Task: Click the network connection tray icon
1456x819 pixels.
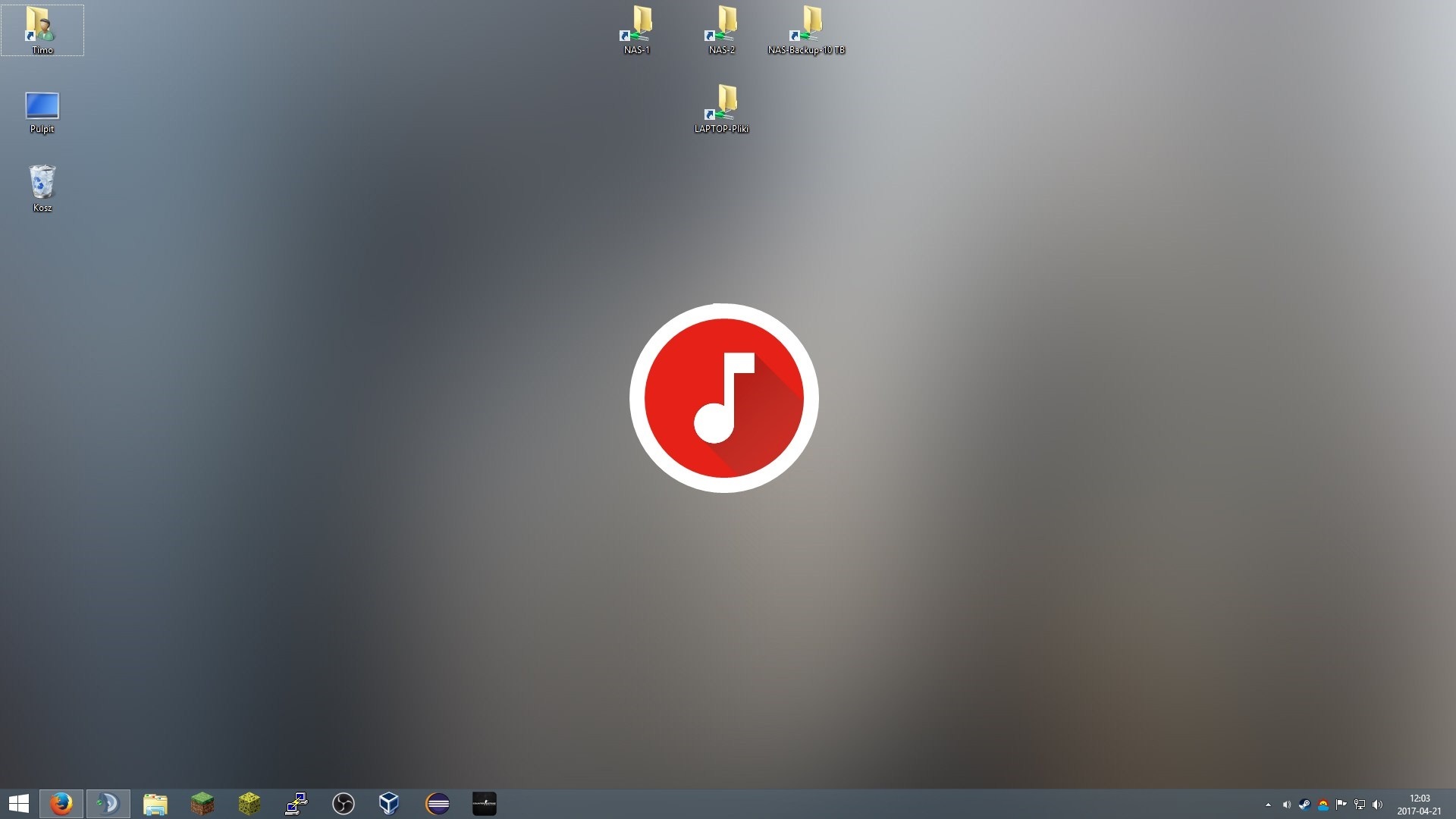Action: click(x=1360, y=805)
